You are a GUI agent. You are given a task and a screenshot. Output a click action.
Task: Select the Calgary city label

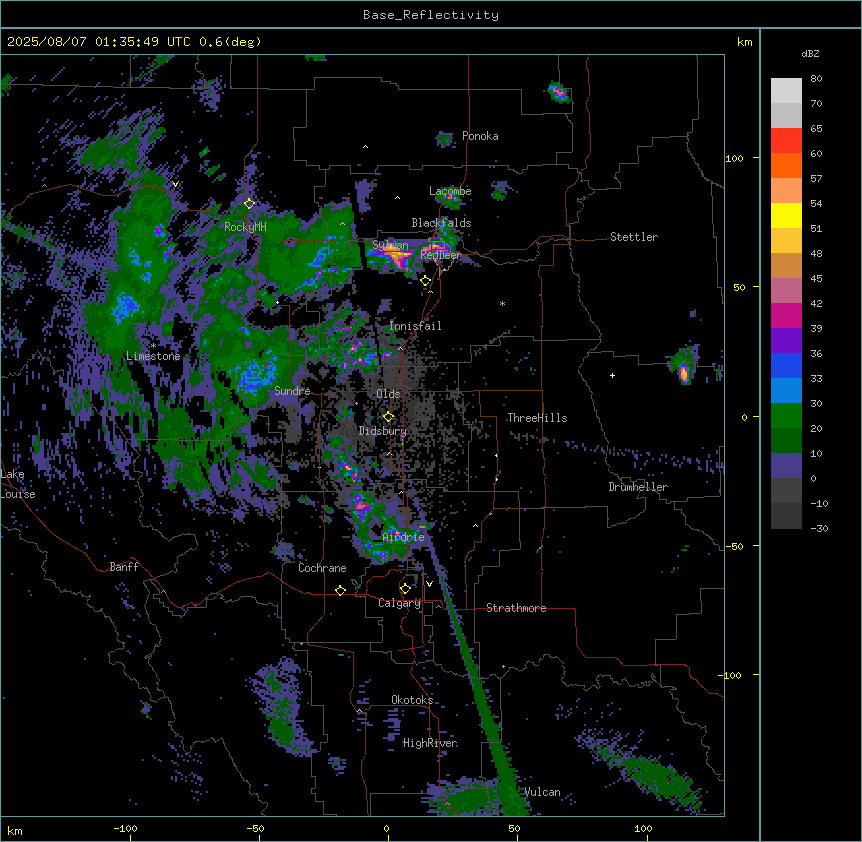point(399,603)
